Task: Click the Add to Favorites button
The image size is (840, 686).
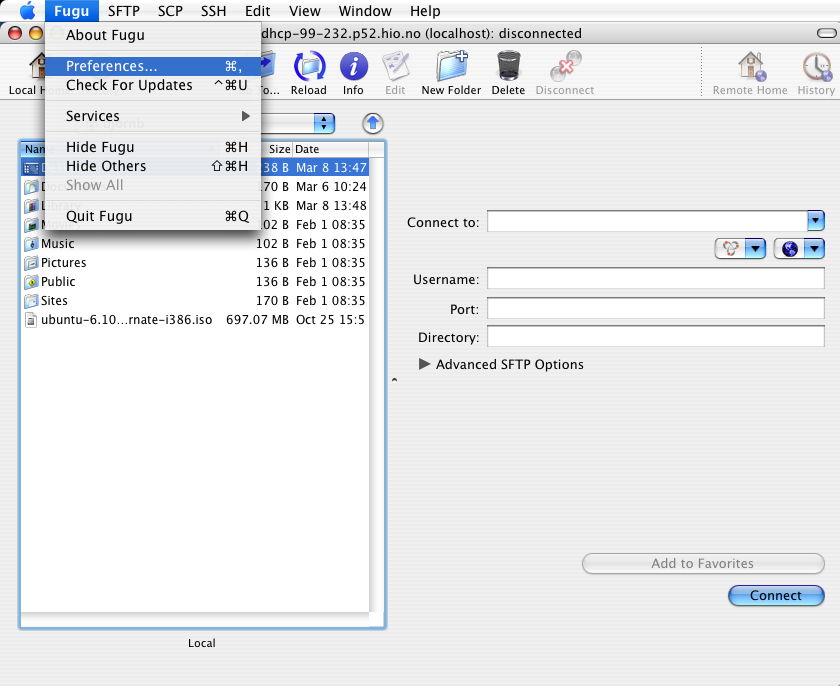Action: pos(703,563)
